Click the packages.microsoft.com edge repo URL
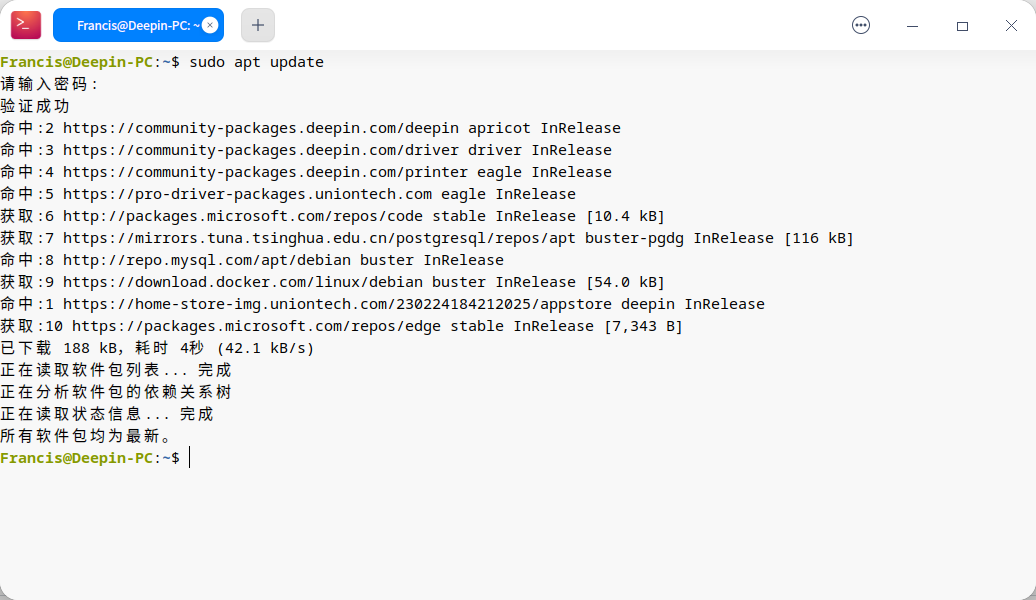Image resolution: width=1036 pixels, height=600 pixels. click(256, 326)
